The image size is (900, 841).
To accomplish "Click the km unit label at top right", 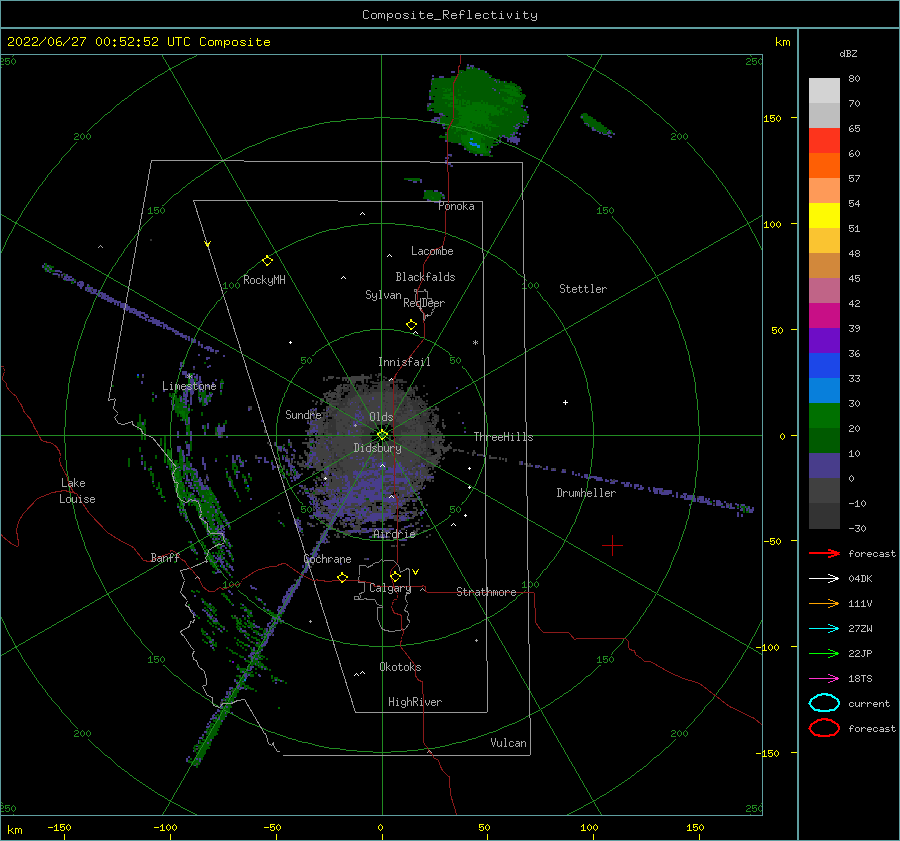I will (782, 42).
